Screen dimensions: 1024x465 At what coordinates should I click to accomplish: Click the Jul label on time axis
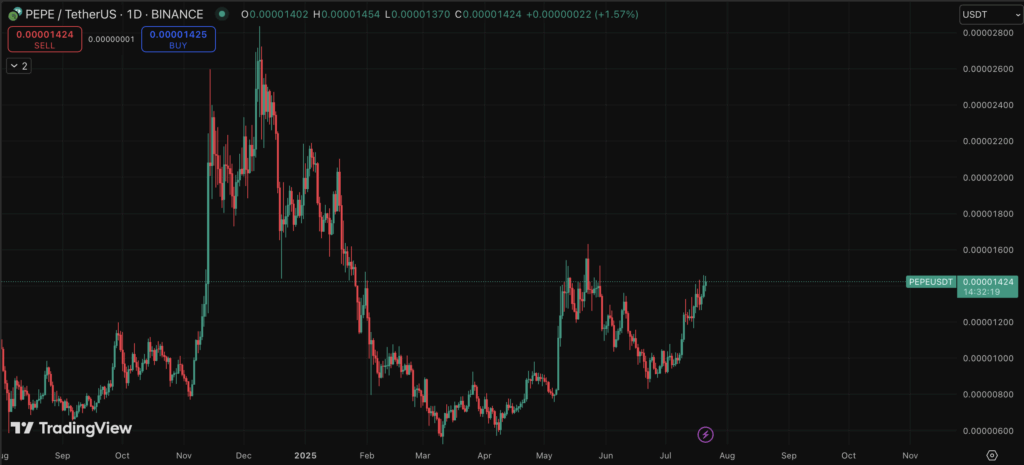pos(665,455)
